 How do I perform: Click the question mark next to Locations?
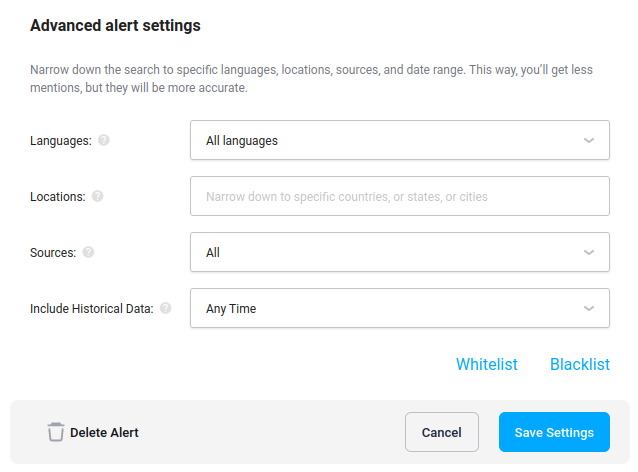click(x=97, y=196)
